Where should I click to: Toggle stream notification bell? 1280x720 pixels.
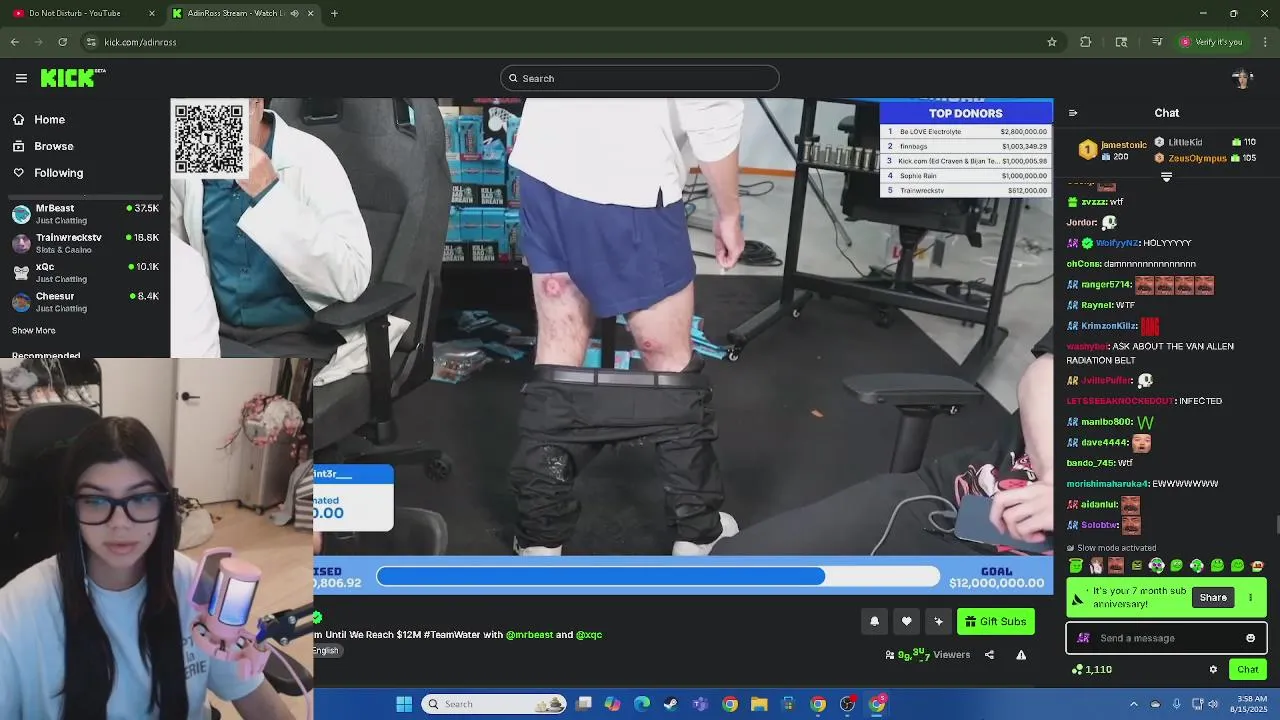[874, 622]
